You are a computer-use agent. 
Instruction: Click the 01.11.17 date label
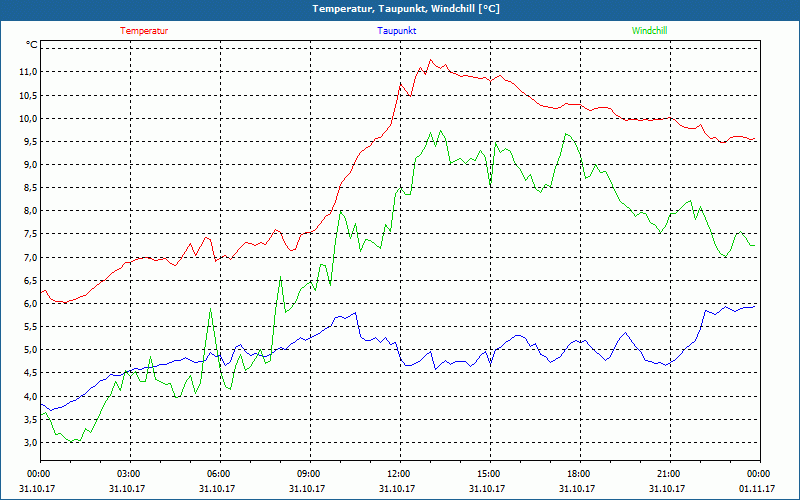click(x=757, y=488)
